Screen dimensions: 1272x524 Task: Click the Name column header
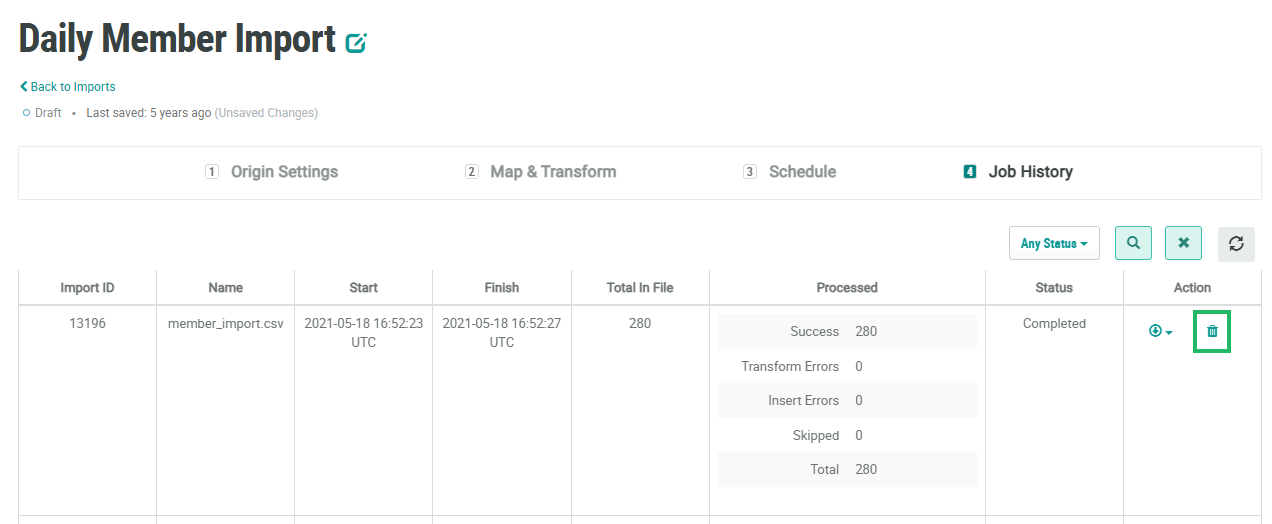tap(226, 288)
